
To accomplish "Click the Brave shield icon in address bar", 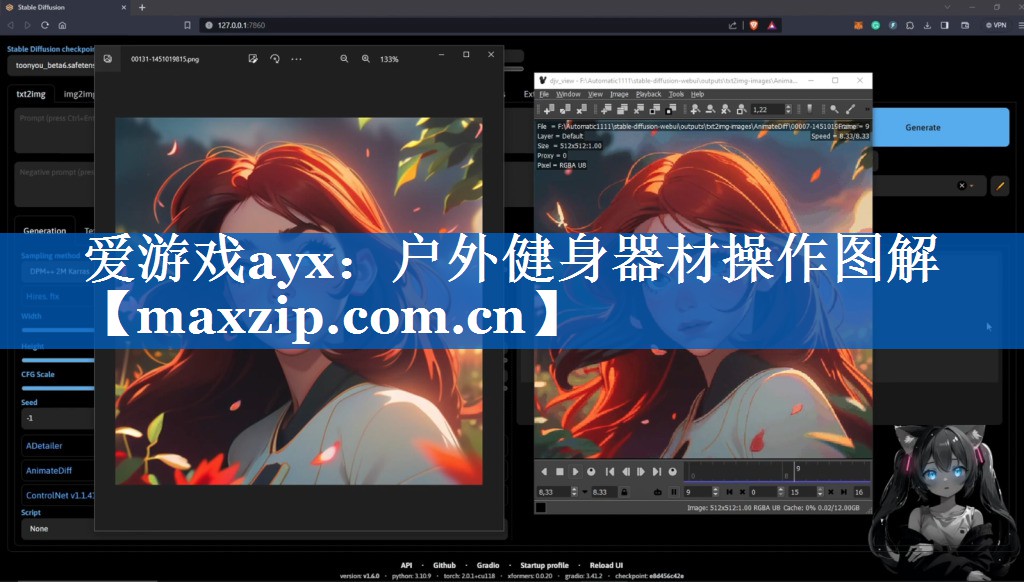I will (x=754, y=25).
